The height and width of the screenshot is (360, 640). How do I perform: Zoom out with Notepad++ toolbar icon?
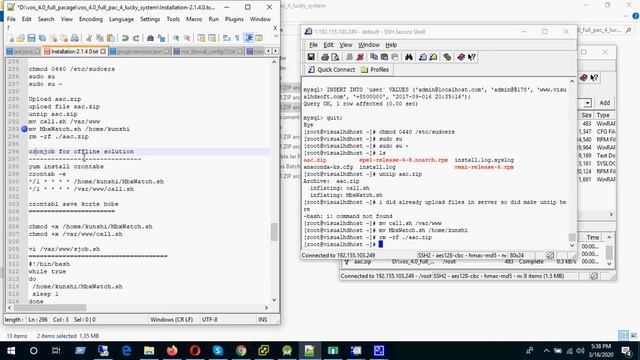pyautogui.click(x=187, y=38)
